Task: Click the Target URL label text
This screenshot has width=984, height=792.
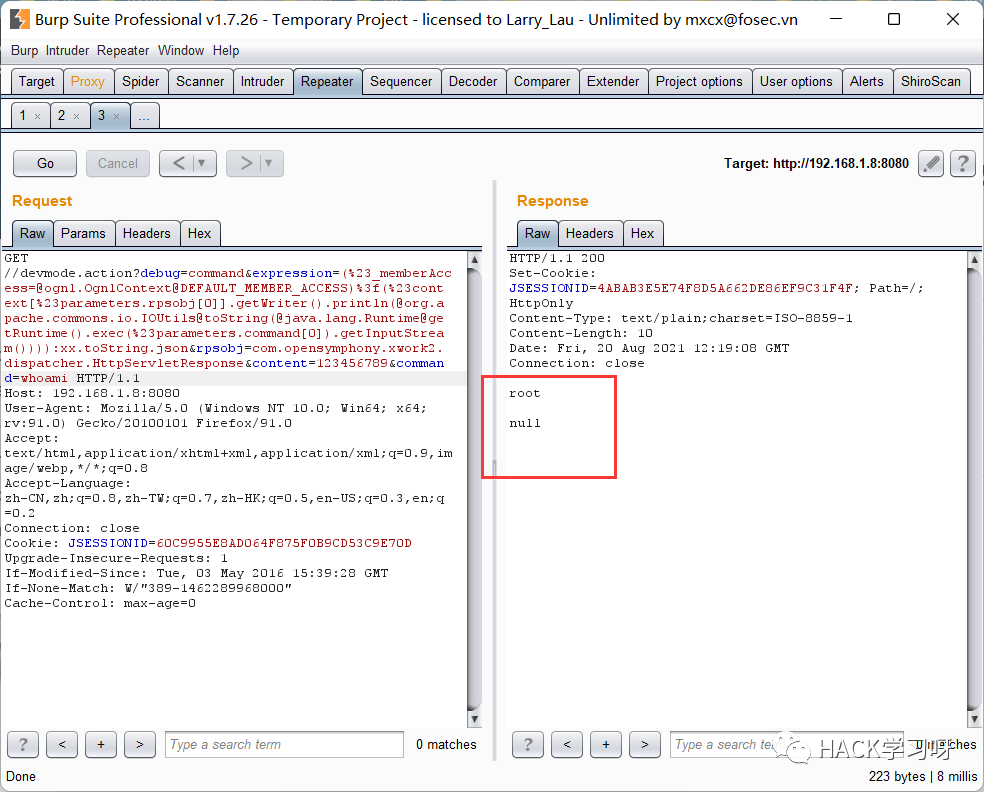Action: point(816,164)
